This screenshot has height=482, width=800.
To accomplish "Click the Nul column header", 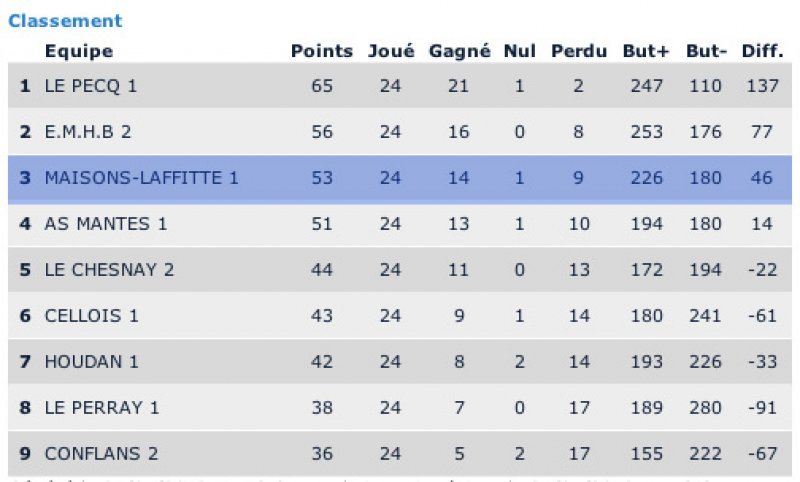I will click(x=520, y=52).
